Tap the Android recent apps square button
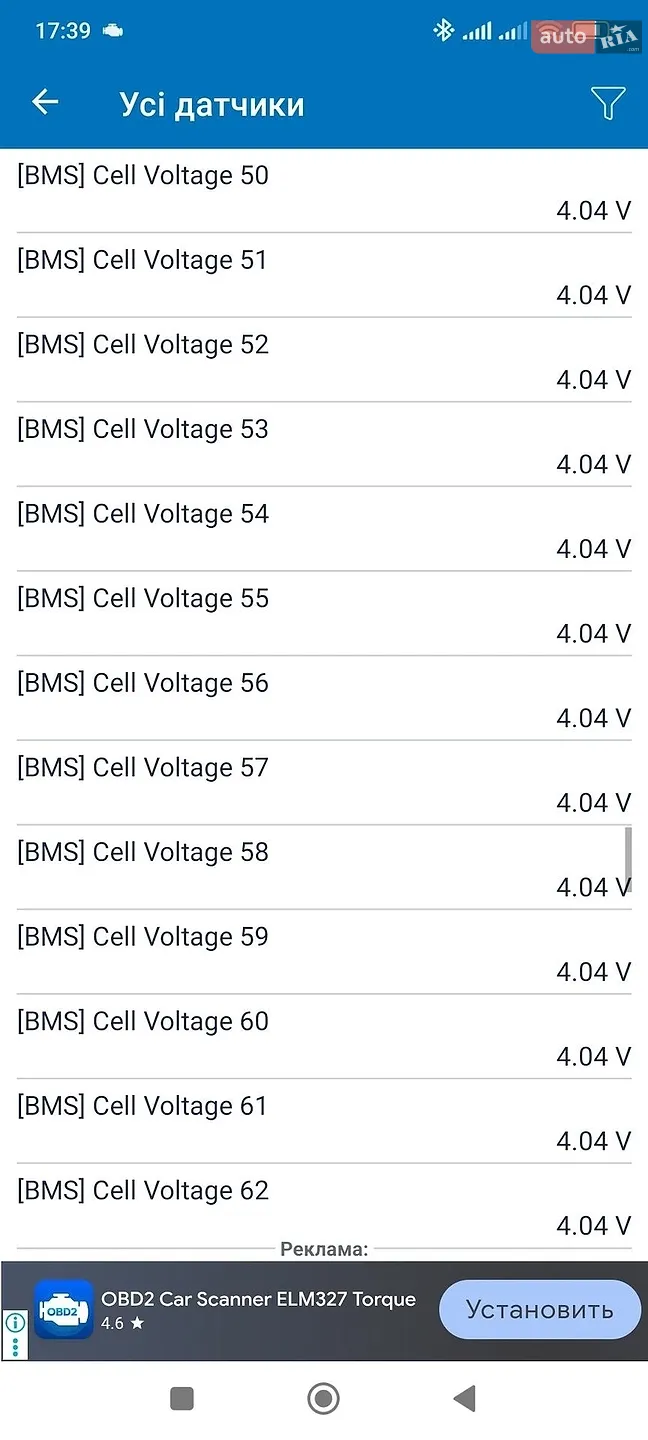648x1440 pixels. (x=182, y=1398)
